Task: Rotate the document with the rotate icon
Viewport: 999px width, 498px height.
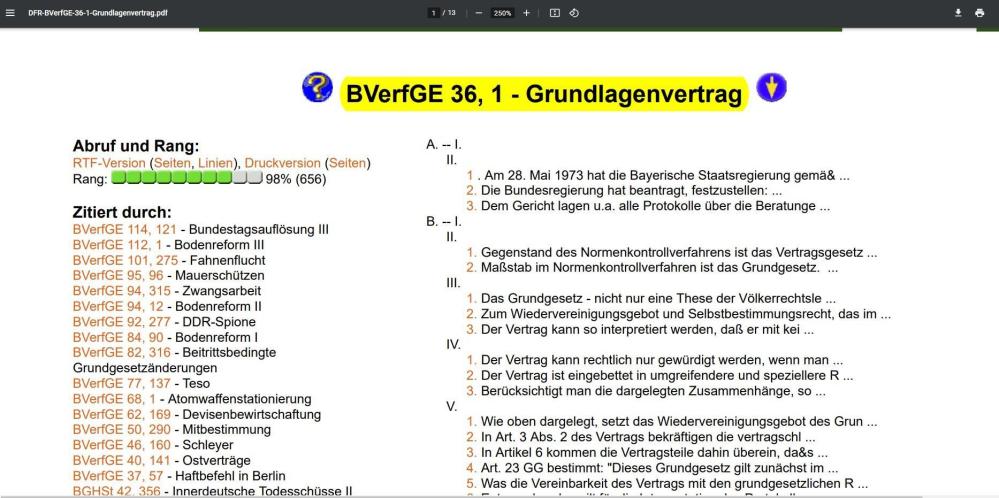Action: coord(574,12)
